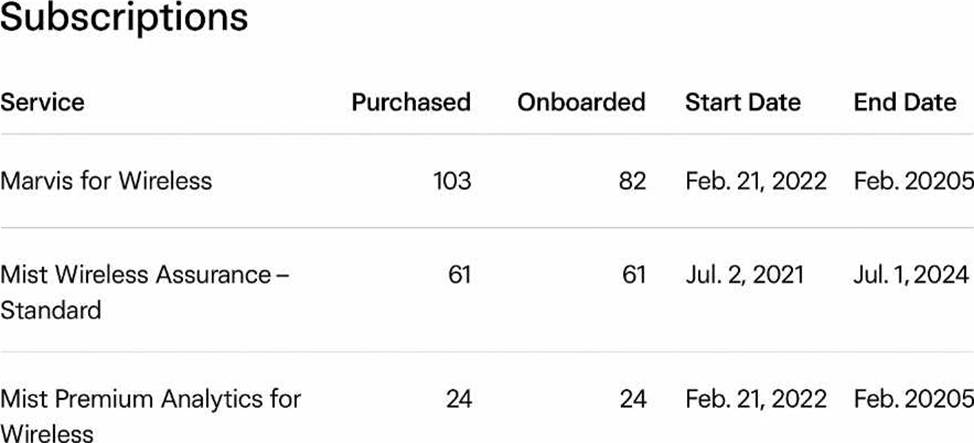Image resolution: width=974 pixels, height=443 pixels.
Task: Click the Premium Analytics start date cell
Action: 756,399
